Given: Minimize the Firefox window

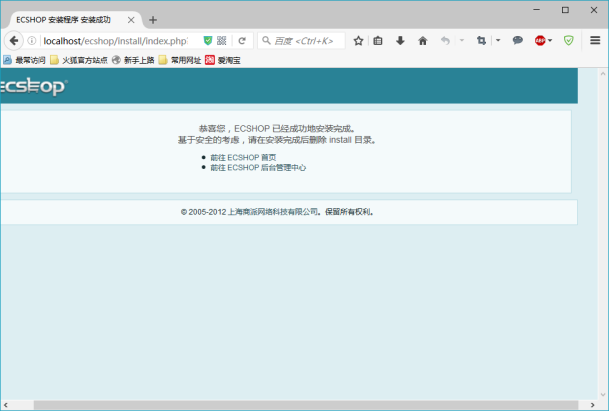Looking at the screenshot, I should [537, 10].
